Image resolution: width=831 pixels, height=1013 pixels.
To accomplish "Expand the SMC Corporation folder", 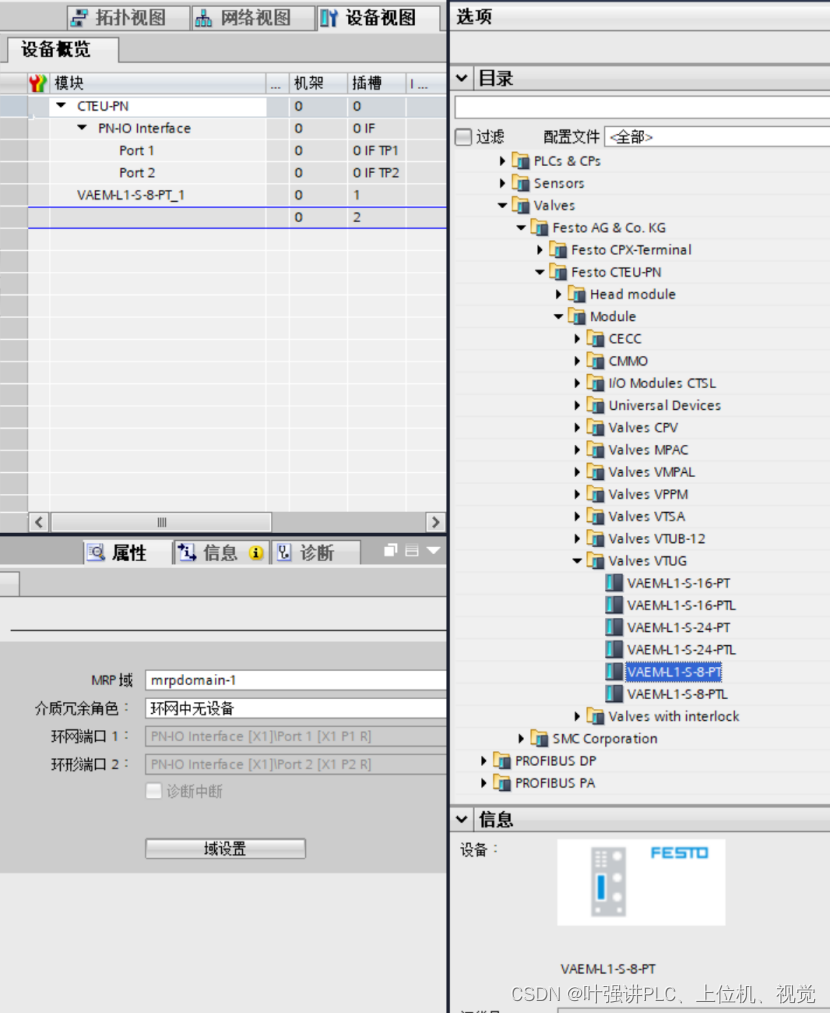I will [521, 738].
